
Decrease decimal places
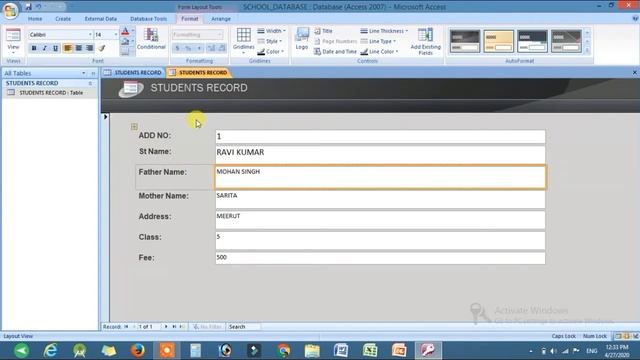(x=222, y=49)
